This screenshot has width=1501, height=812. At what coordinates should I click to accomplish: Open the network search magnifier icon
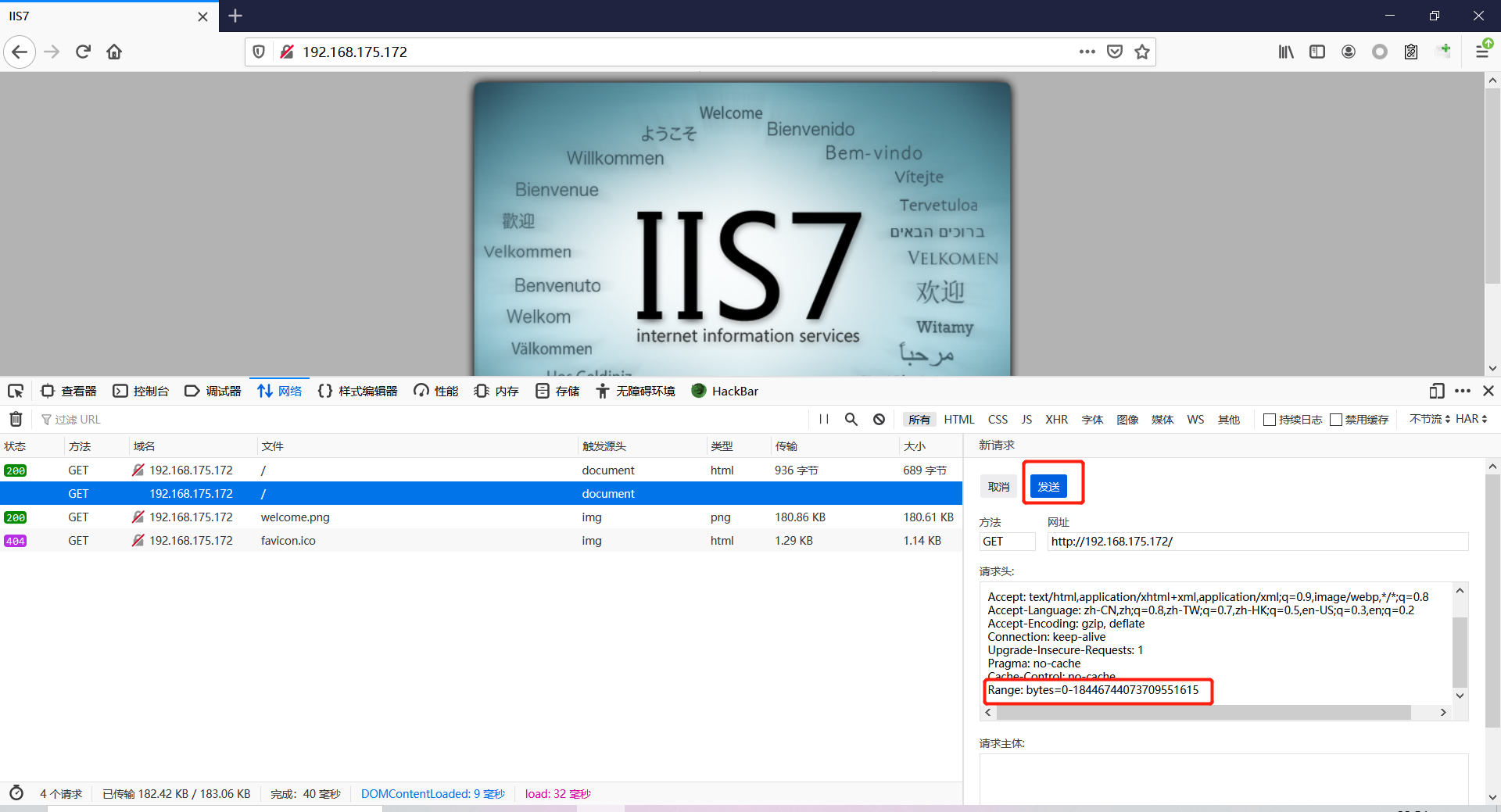(851, 420)
